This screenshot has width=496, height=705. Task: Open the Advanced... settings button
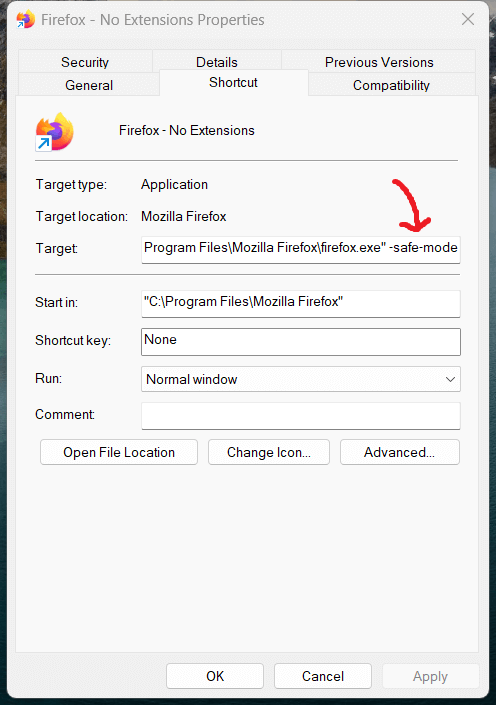click(399, 452)
